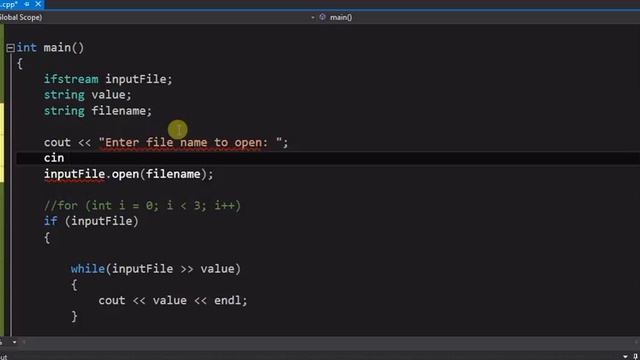Image resolution: width=640 pixels, height=360 pixels.
Task: Close the .cpp document tab
Action: pos(38,4)
